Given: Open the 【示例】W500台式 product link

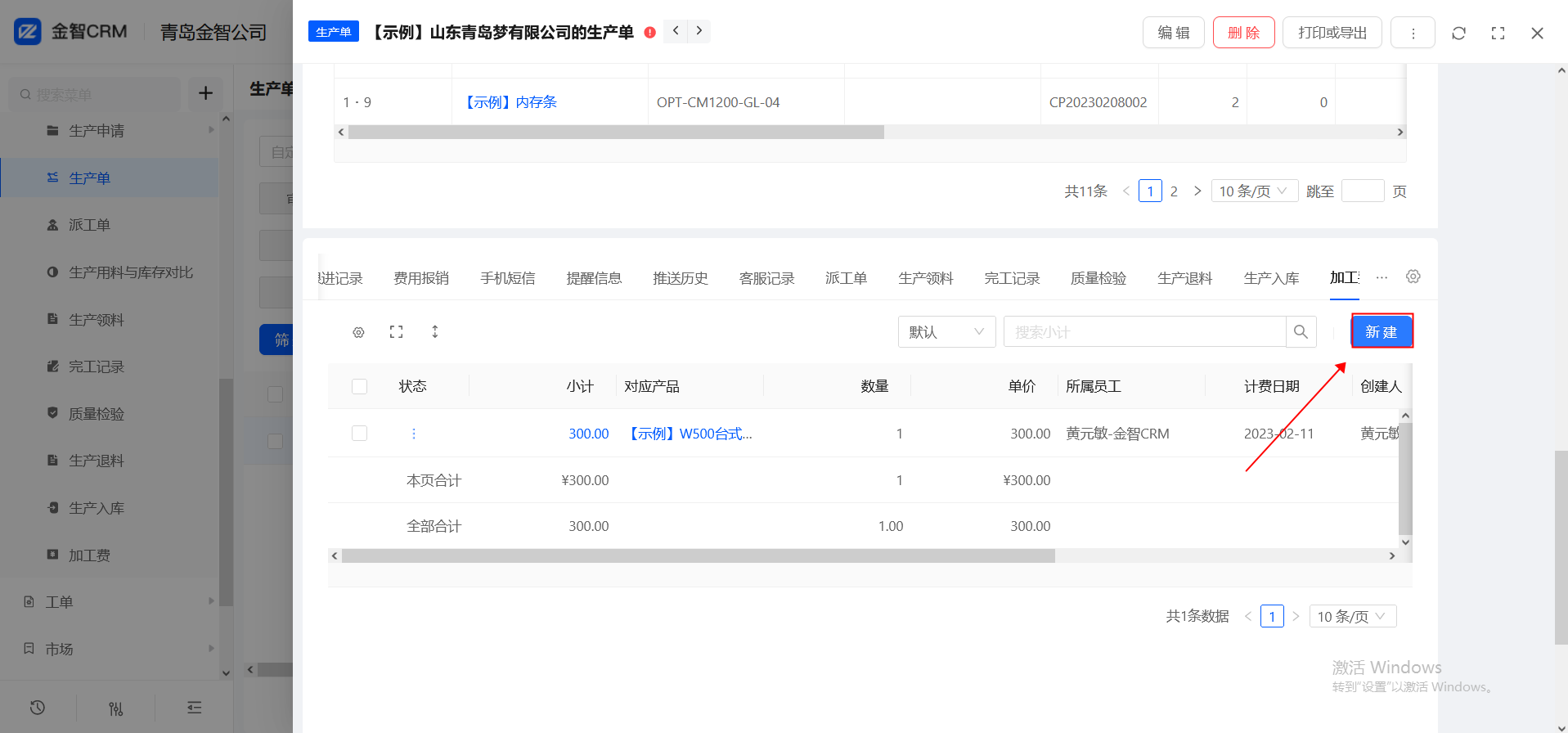Looking at the screenshot, I should pos(688,434).
